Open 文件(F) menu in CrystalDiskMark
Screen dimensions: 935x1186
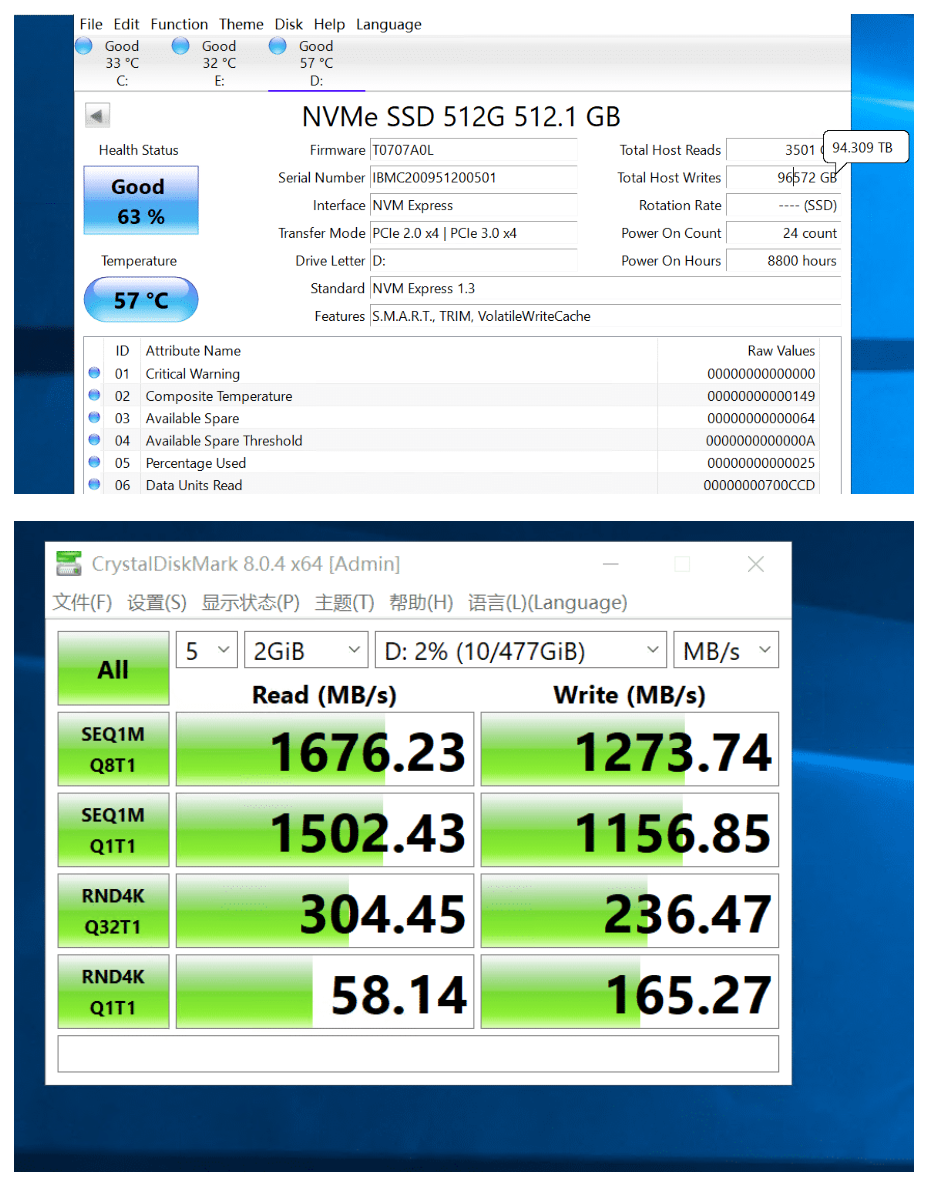point(82,602)
